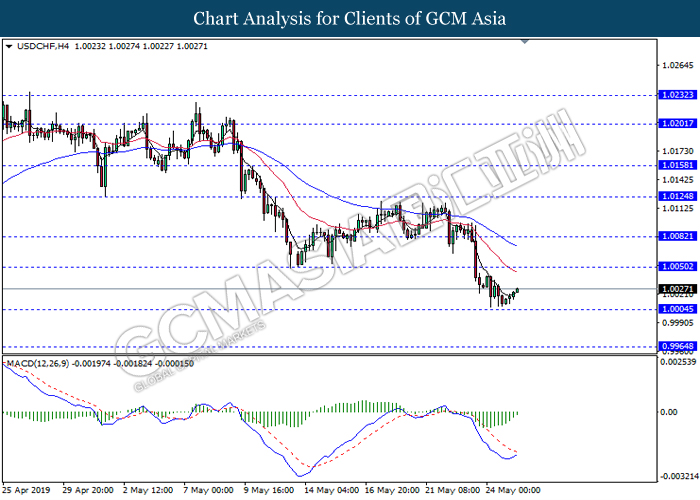Click the 1.01125 axis price value

coord(678,208)
